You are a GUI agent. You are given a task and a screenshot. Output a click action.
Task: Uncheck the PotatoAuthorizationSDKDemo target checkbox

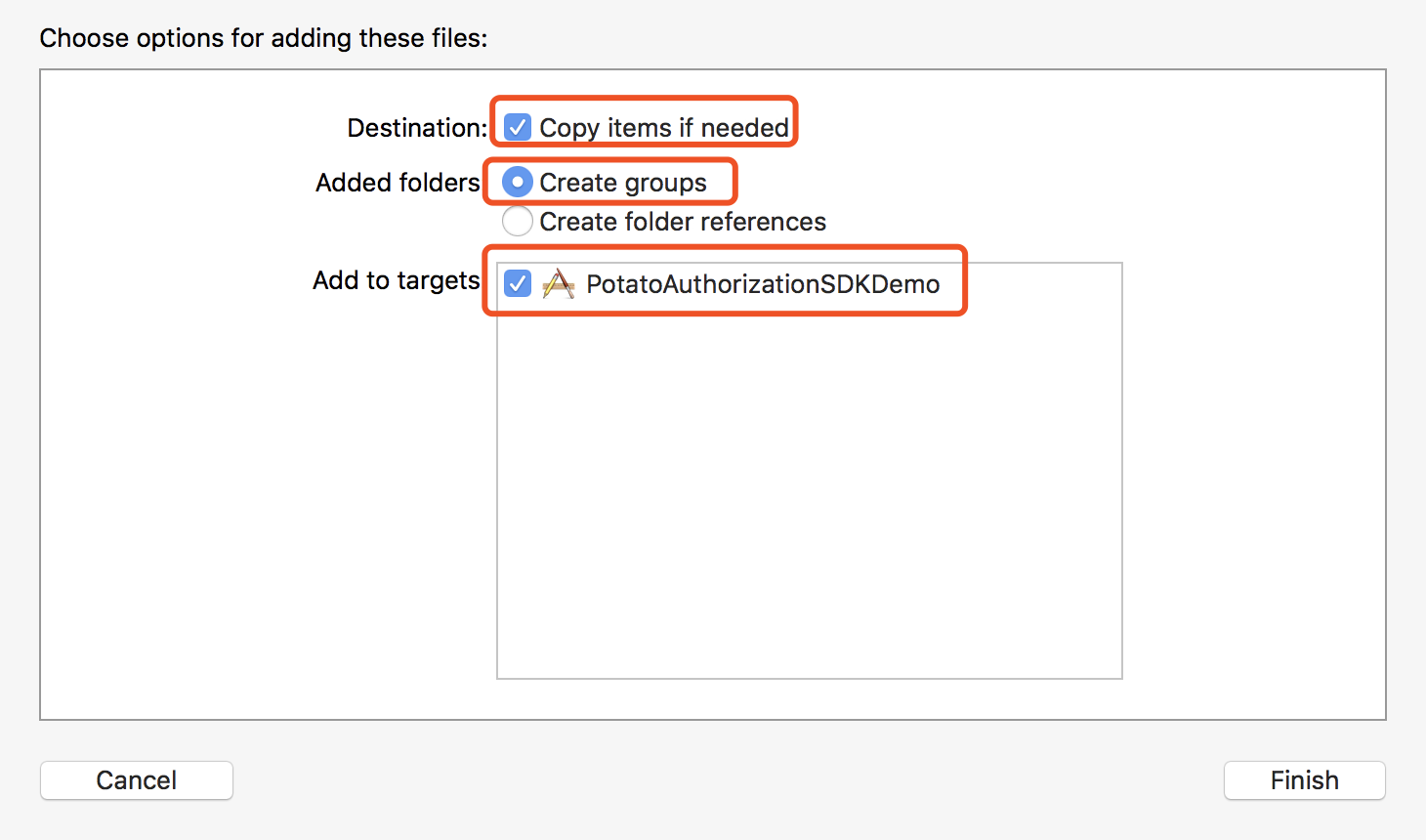[518, 284]
